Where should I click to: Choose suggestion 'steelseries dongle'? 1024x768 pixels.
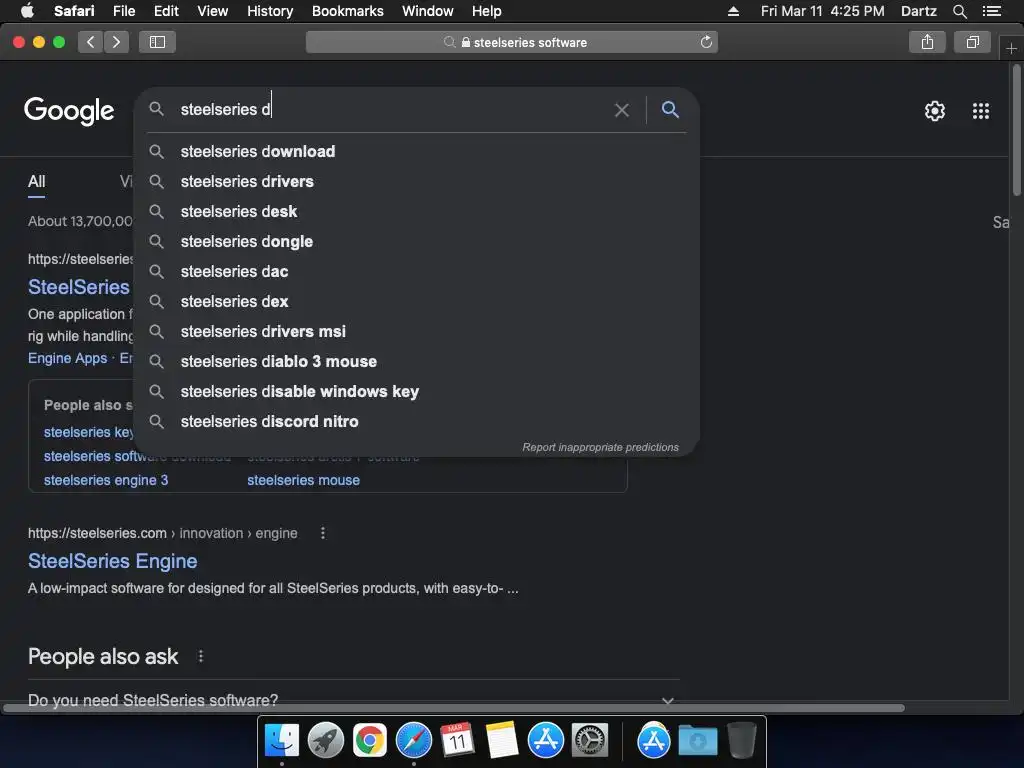click(x=417, y=242)
